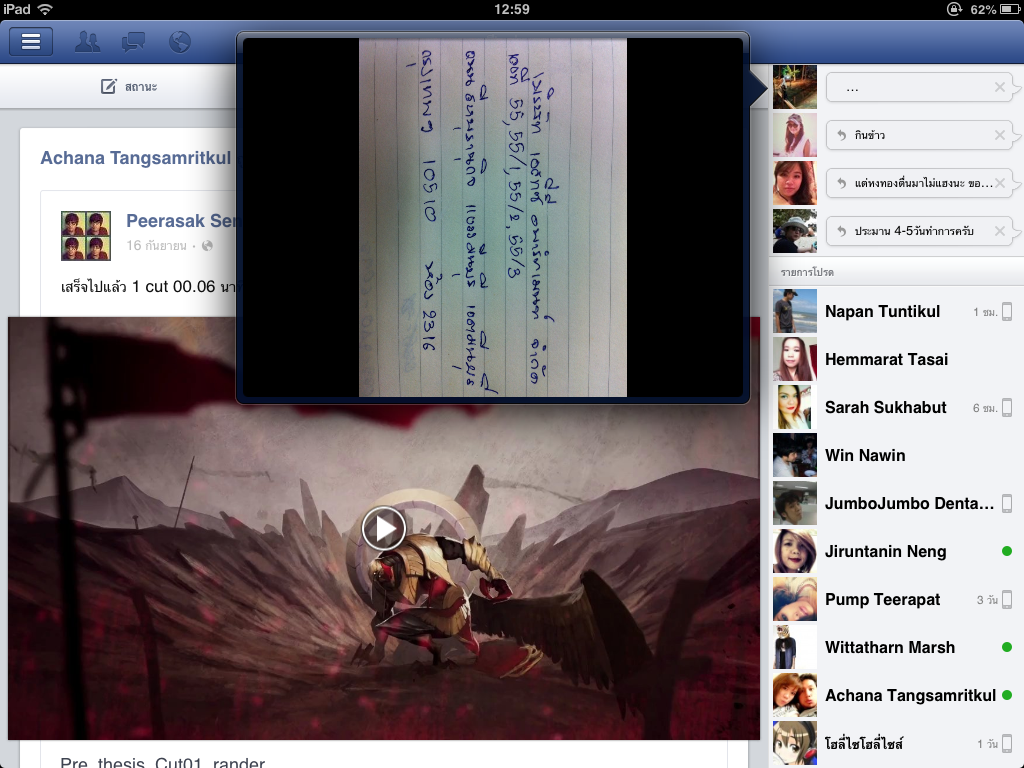Open chat with Pump Teerapat
Screen dimensions: 1024x768
click(896, 600)
